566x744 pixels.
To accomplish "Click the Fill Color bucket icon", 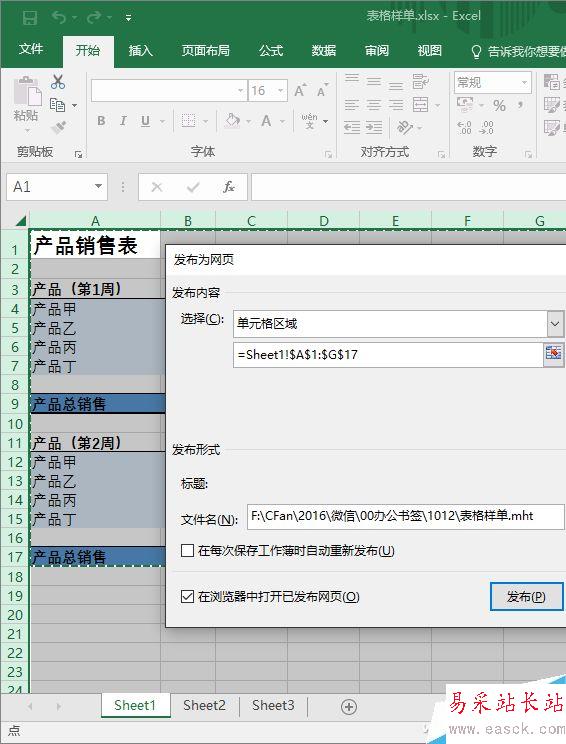I will [x=232, y=121].
